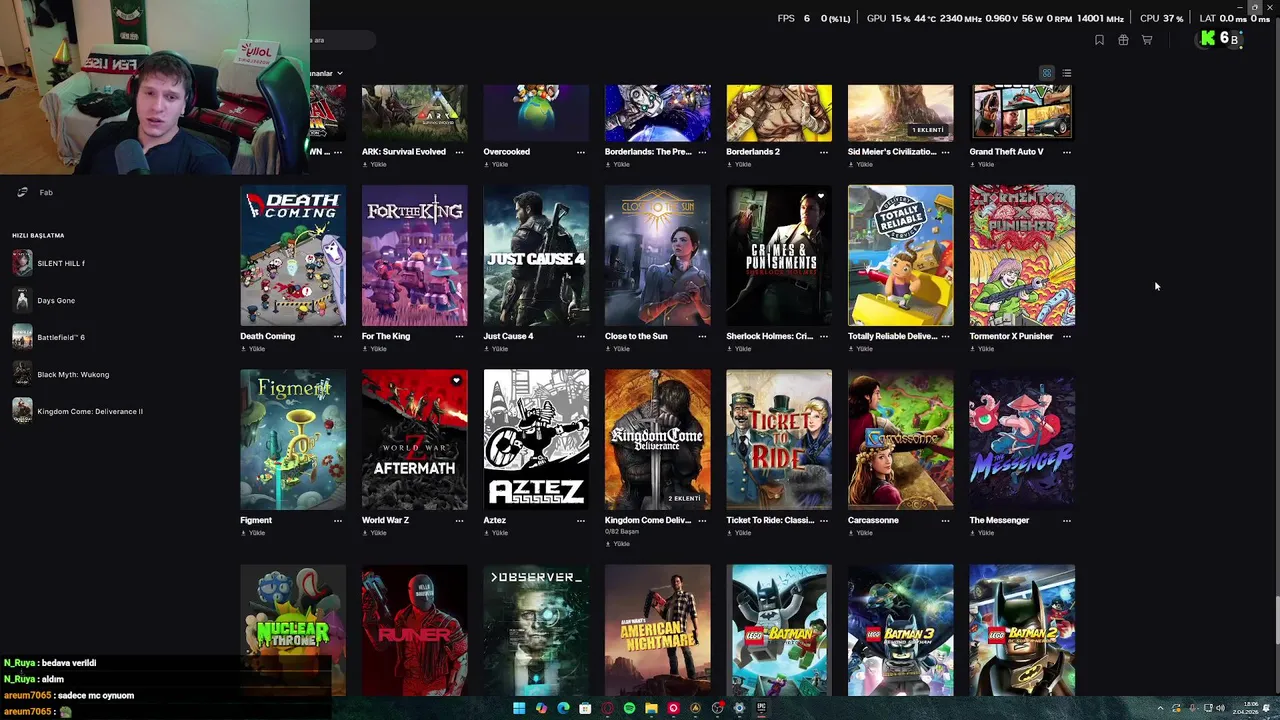Select the Aztez cover art
This screenshot has height=720, width=1280.
[x=536, y=440]
